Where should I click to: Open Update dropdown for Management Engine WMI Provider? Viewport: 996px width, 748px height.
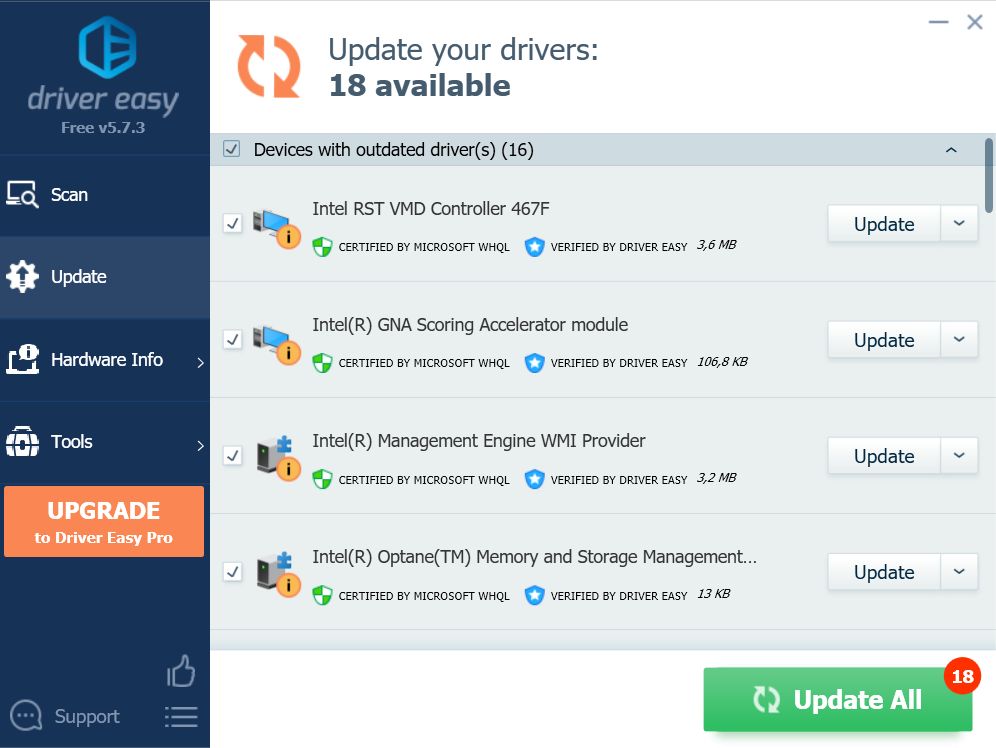click(x=959, y=455)
